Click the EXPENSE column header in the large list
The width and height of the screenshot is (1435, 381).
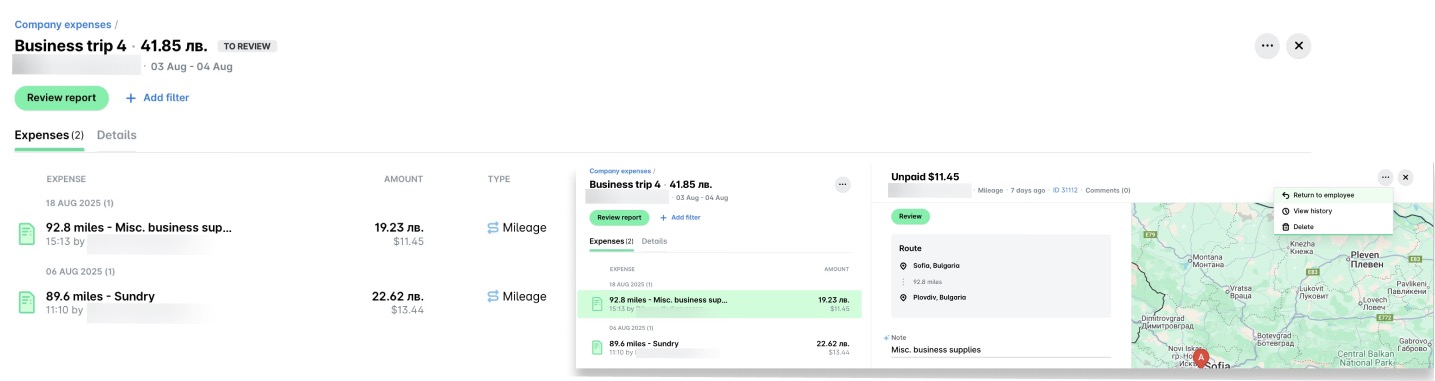66,179
